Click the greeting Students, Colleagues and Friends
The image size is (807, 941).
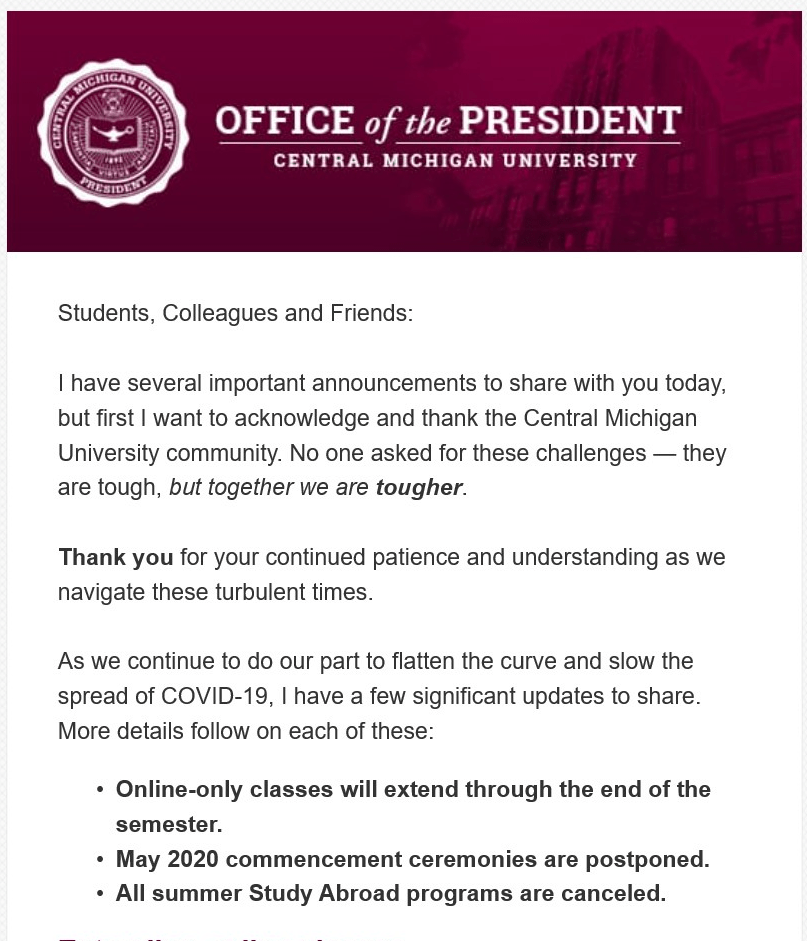point(235,313)
